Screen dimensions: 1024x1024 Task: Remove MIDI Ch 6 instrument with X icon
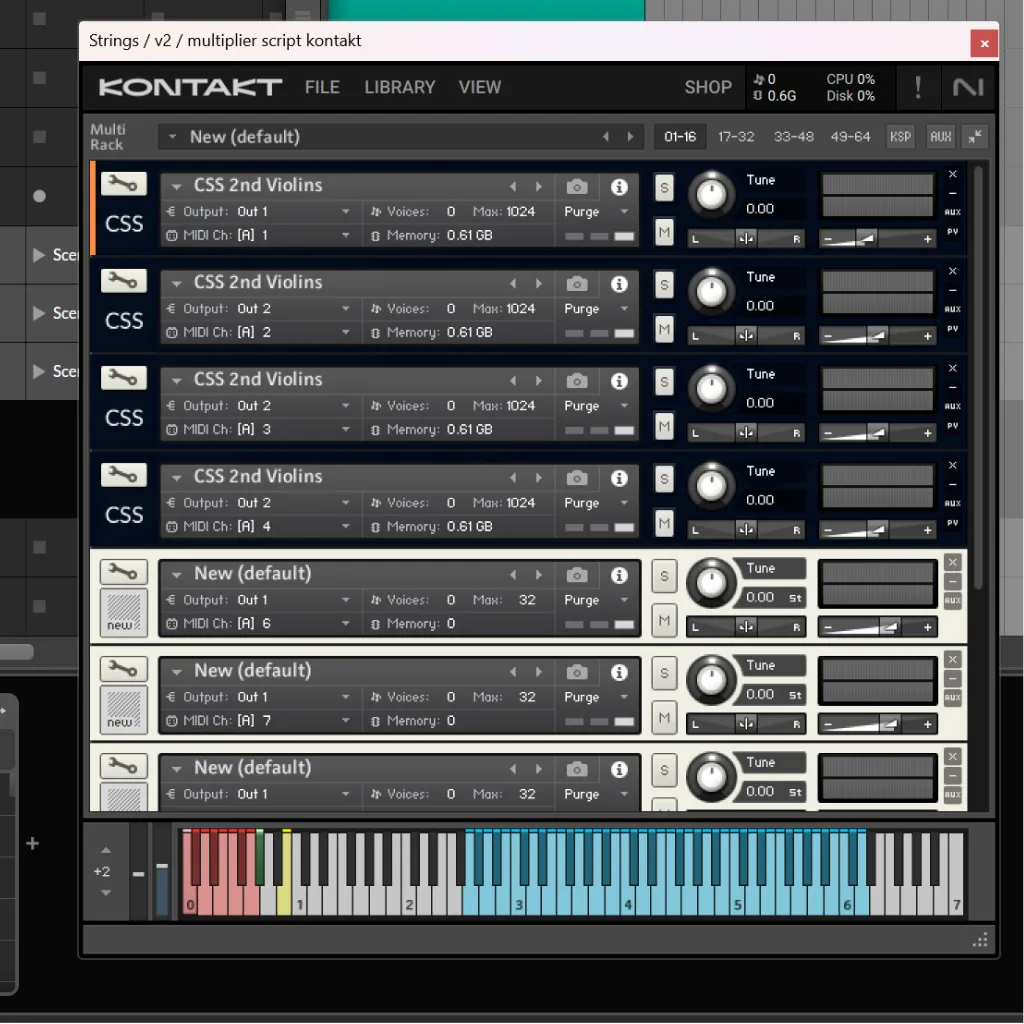click(x=953, y=562)
